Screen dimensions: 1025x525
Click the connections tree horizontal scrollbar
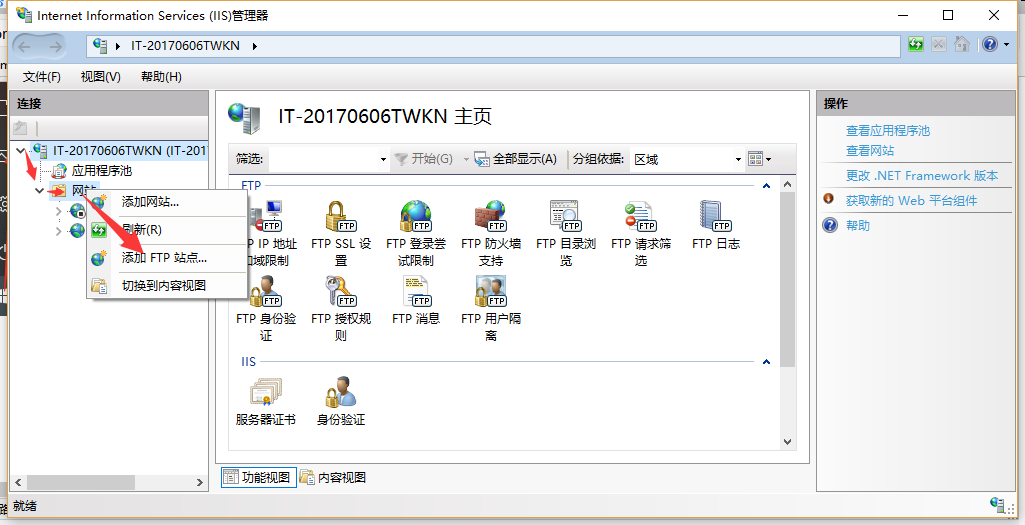(80, 483)
